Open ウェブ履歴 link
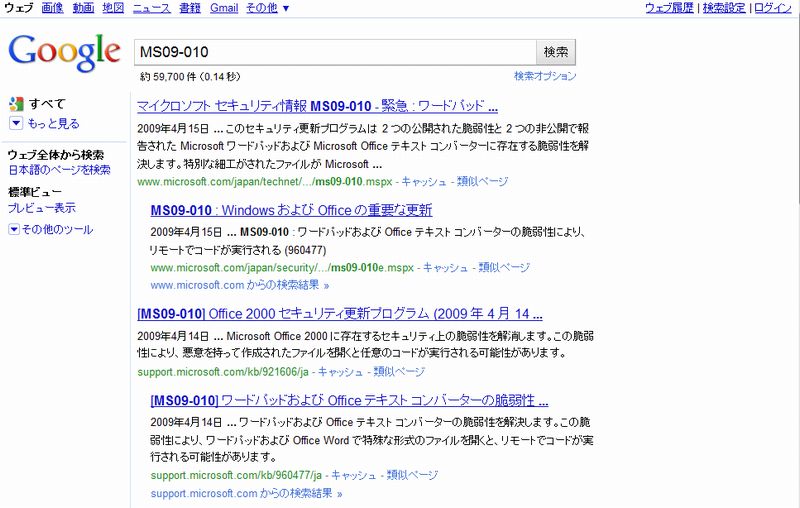The image size is (800, 508). (x=669, y=8)
